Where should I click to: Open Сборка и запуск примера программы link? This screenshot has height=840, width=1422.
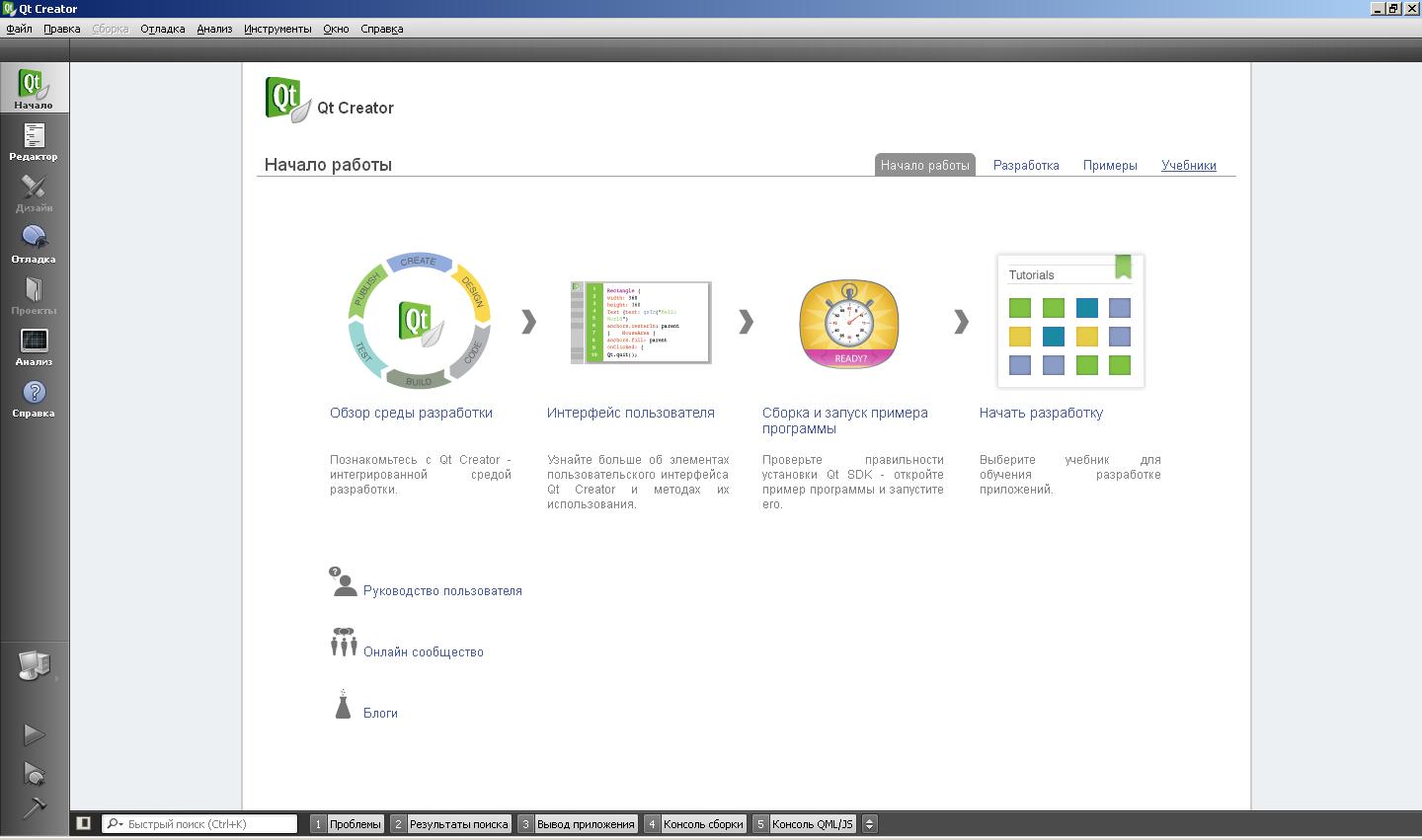click(x=845, y=420)
